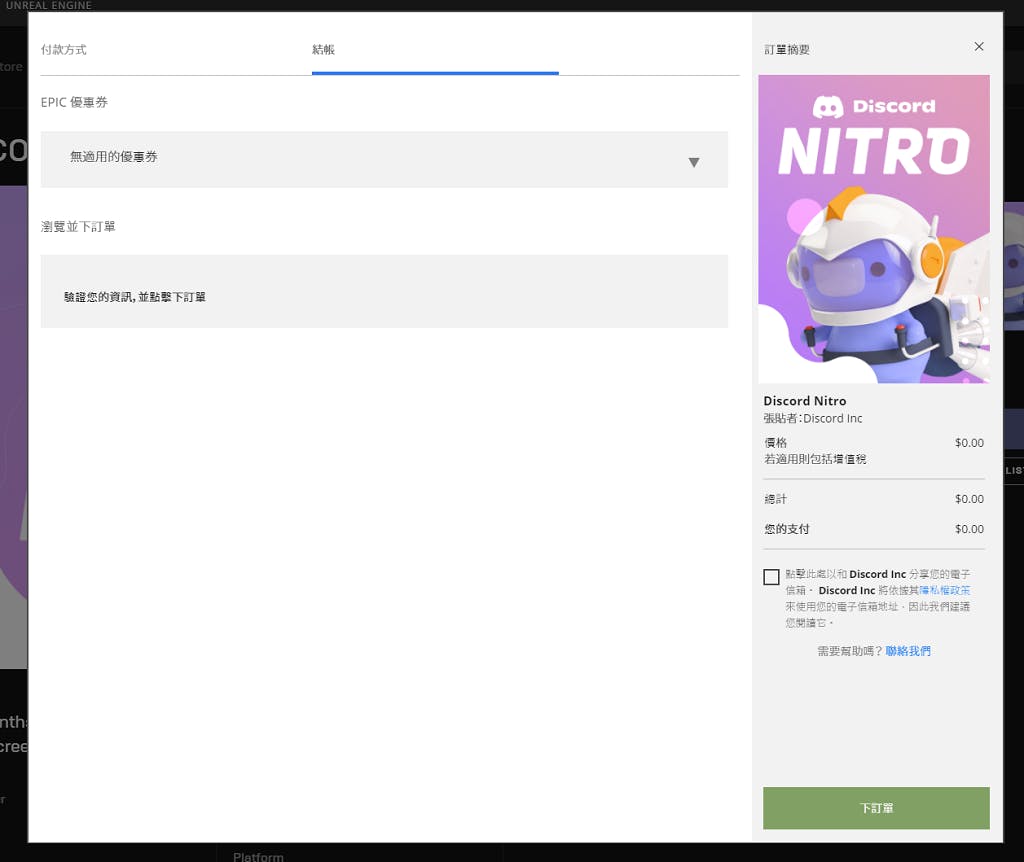Viewport: 1024px width, 862px height.
Task: Click the UNREAL ENGINE tab behind the dialog
Action: [x=48, y=6]
